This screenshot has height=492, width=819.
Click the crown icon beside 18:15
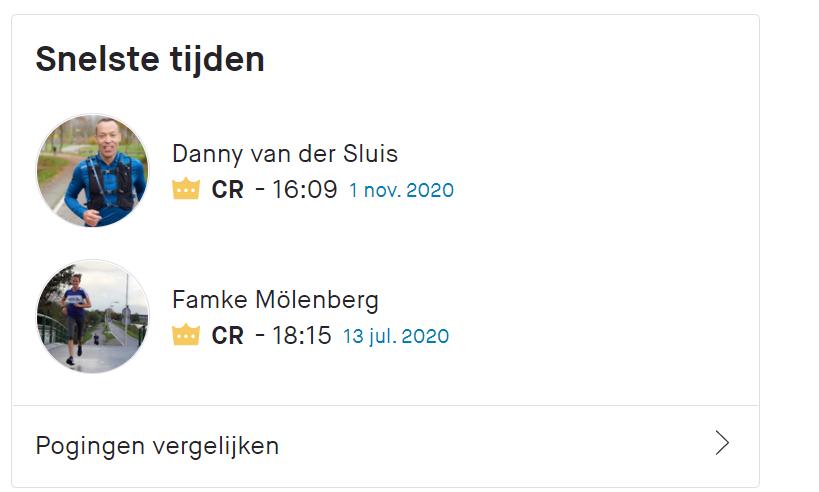pyautogui.click(x=186, y=335)
